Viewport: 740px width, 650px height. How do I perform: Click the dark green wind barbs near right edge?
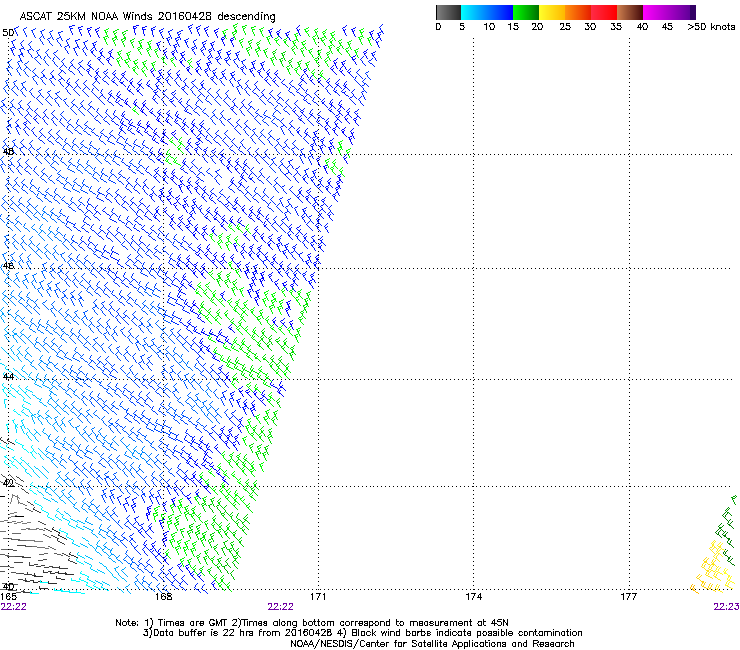click(727, 529)
